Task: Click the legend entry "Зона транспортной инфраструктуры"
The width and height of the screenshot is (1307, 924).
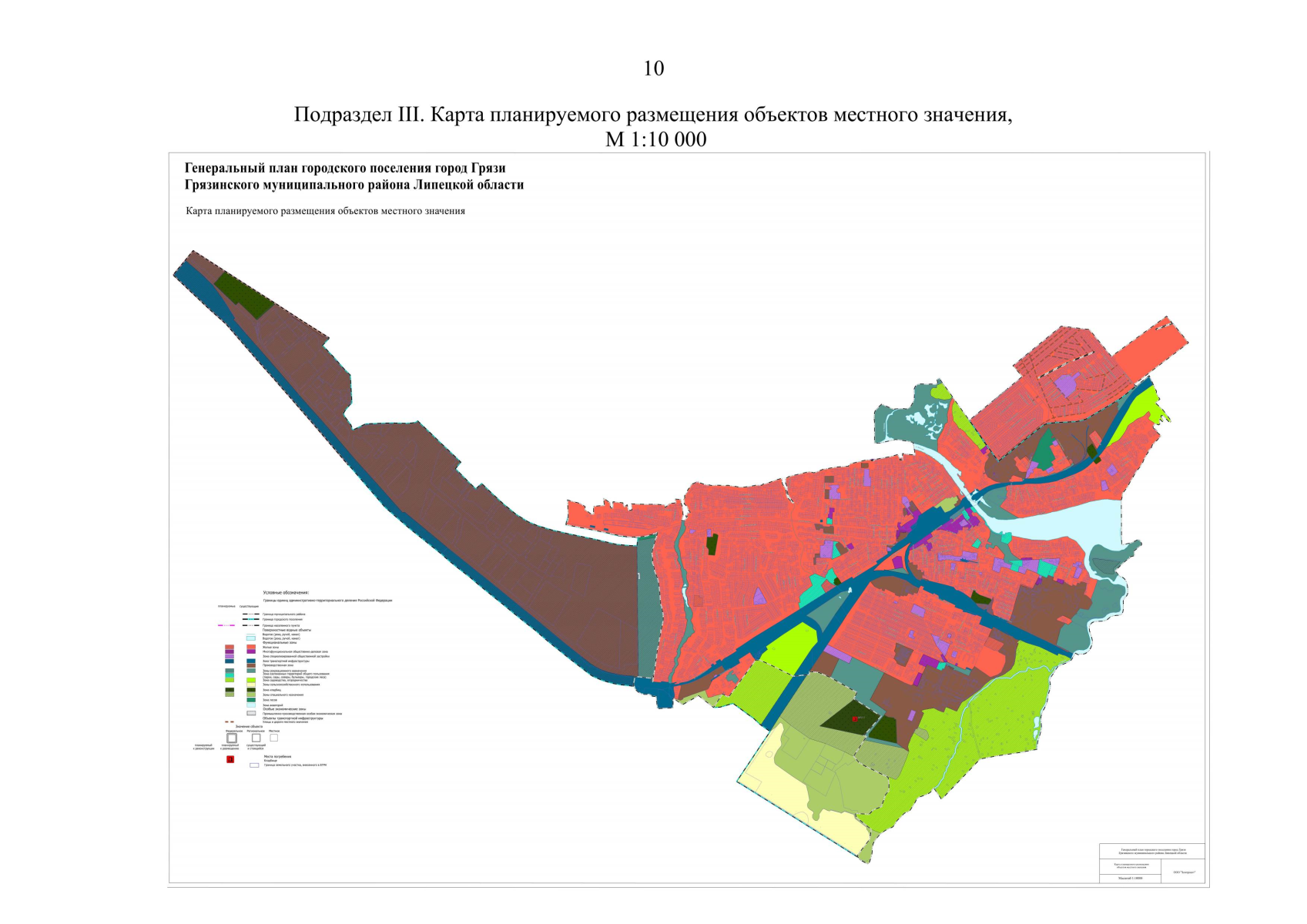Action: pyautogui.click(x=286, y=661)
